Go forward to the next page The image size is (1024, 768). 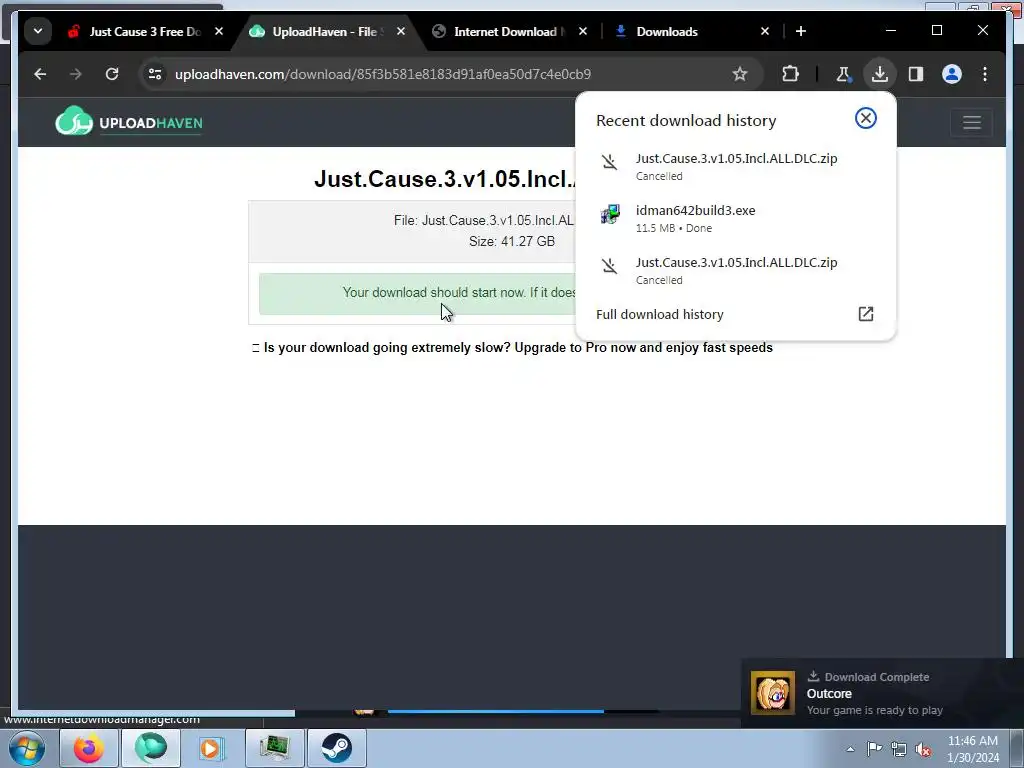pyautogui.click(x=76, y=74)
